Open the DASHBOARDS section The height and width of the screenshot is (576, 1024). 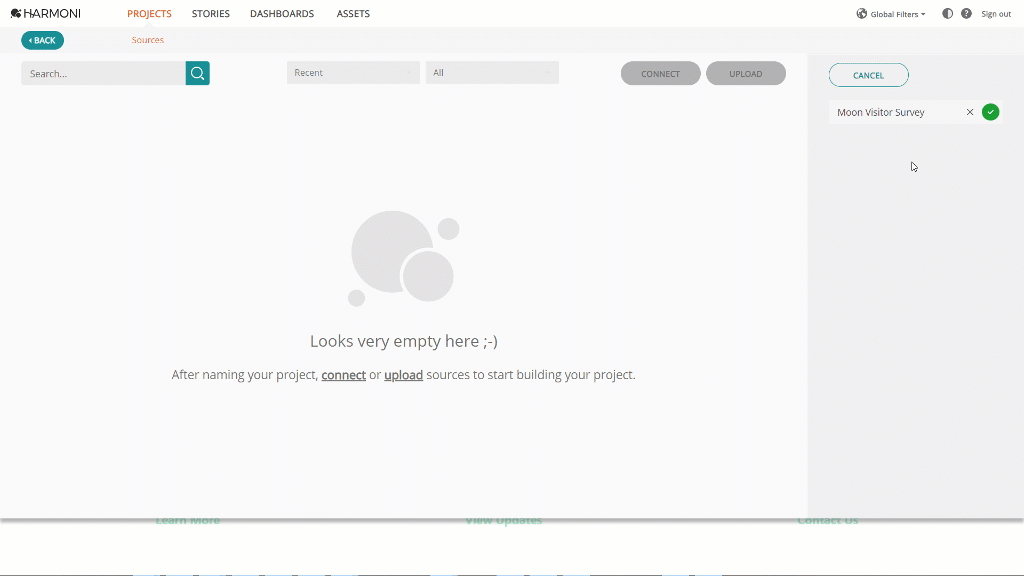(282, 13)
